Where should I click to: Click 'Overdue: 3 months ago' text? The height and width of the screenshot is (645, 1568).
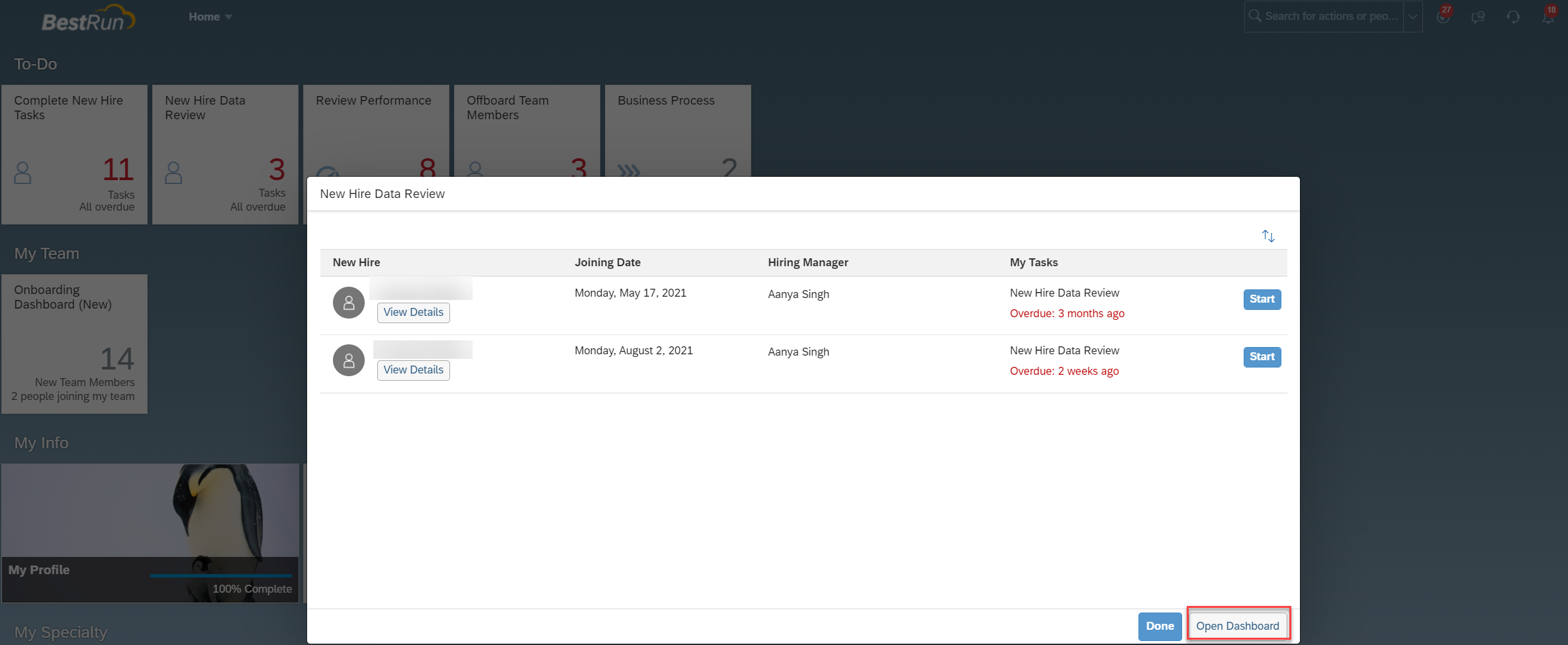coord(1067,314)
